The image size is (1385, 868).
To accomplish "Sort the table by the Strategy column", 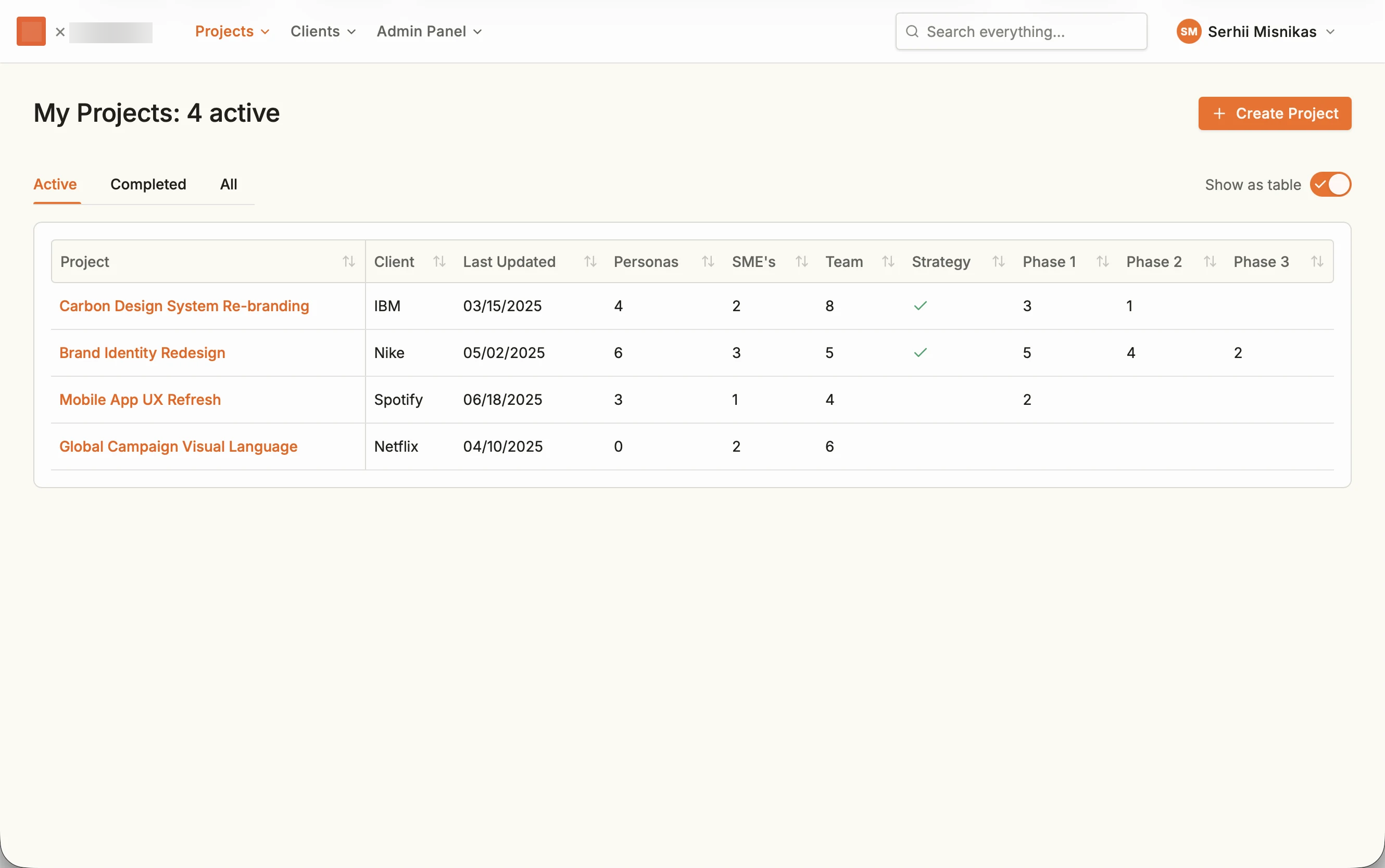I will point(999,262).
